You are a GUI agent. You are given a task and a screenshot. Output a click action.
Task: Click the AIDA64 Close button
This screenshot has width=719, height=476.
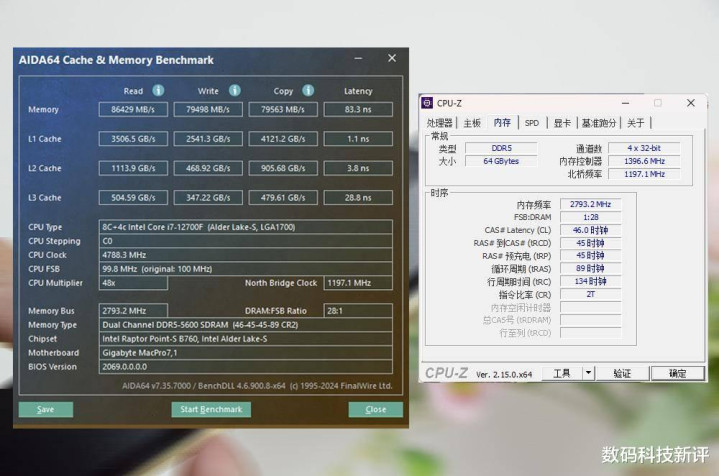376,410
